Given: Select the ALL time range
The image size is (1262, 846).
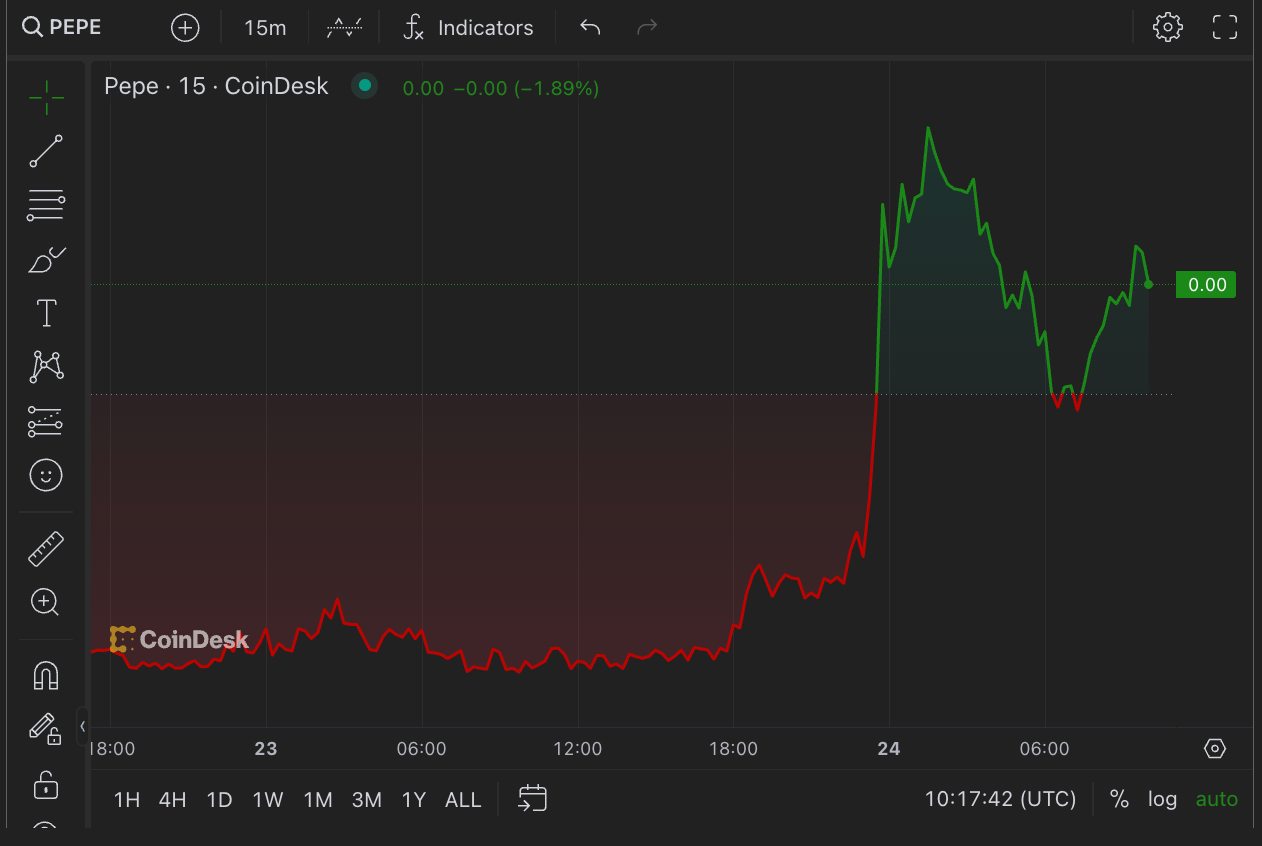Looking at the screenshot, I should (x=463, y=798).
